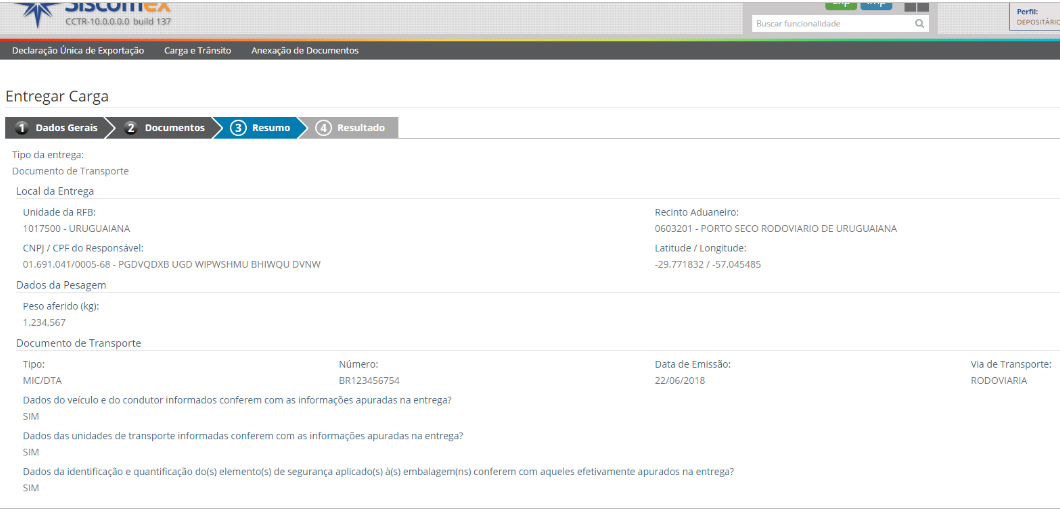Click the CNPJ value 01.691.041/0005-68
Screen dimensions: 1060x509
pyautogui.click(x=66, y=264)
